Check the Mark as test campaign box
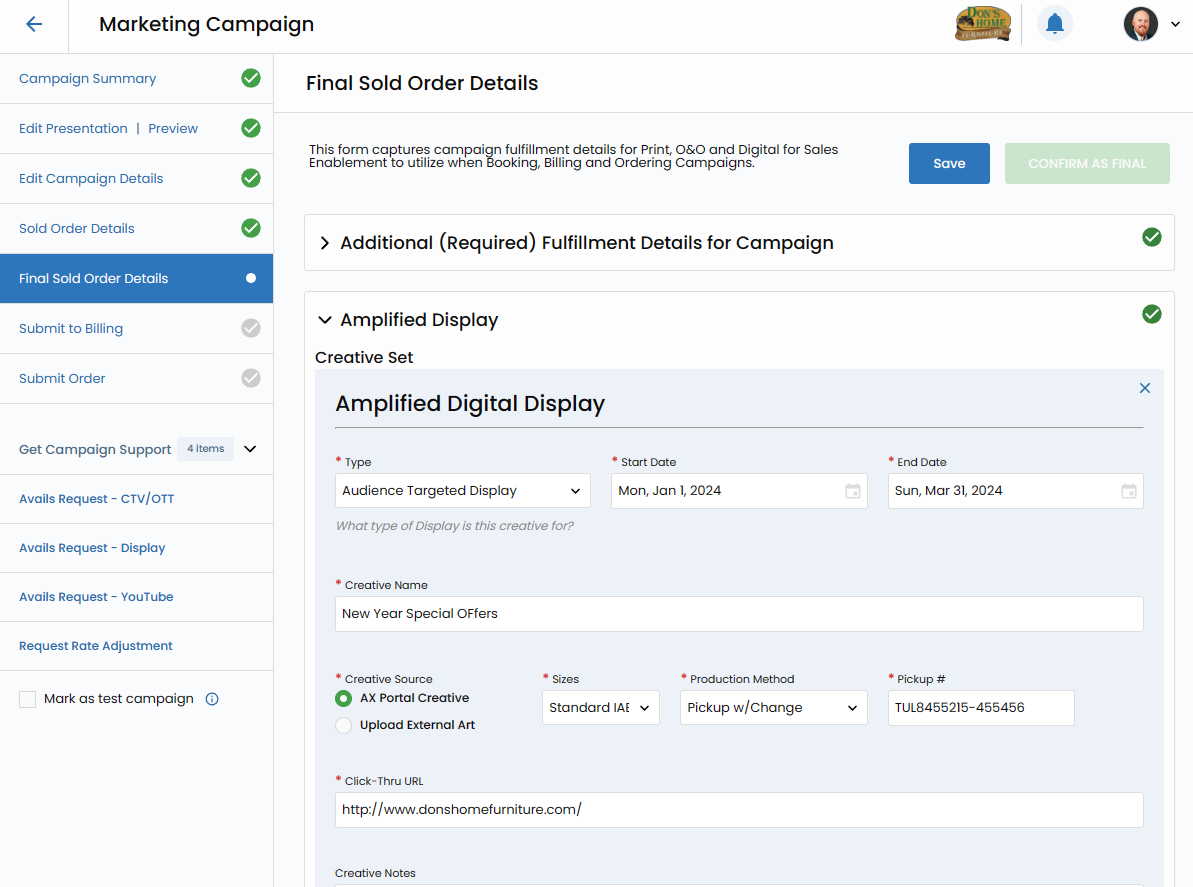The width and height of the screenshot is (1193, 887). coord(28,699)
